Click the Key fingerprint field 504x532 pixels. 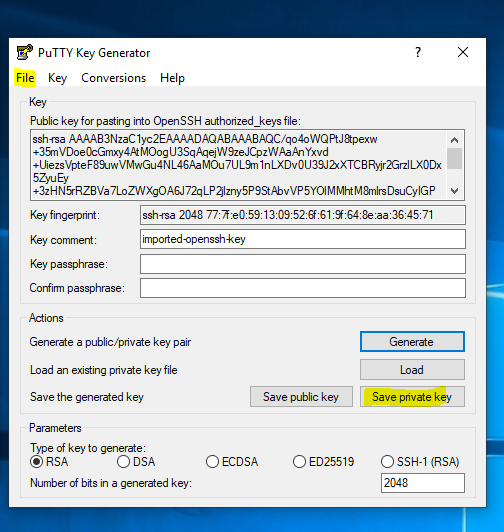(x=302, y=215)
